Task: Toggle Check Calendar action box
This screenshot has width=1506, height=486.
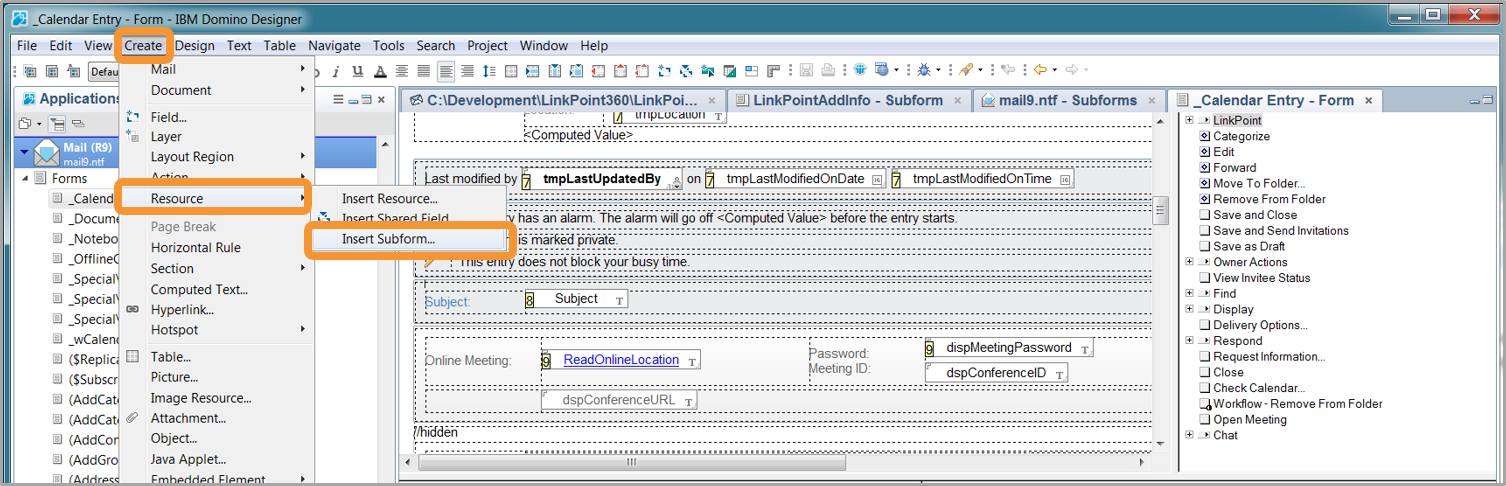Action: pos(1204,388)
